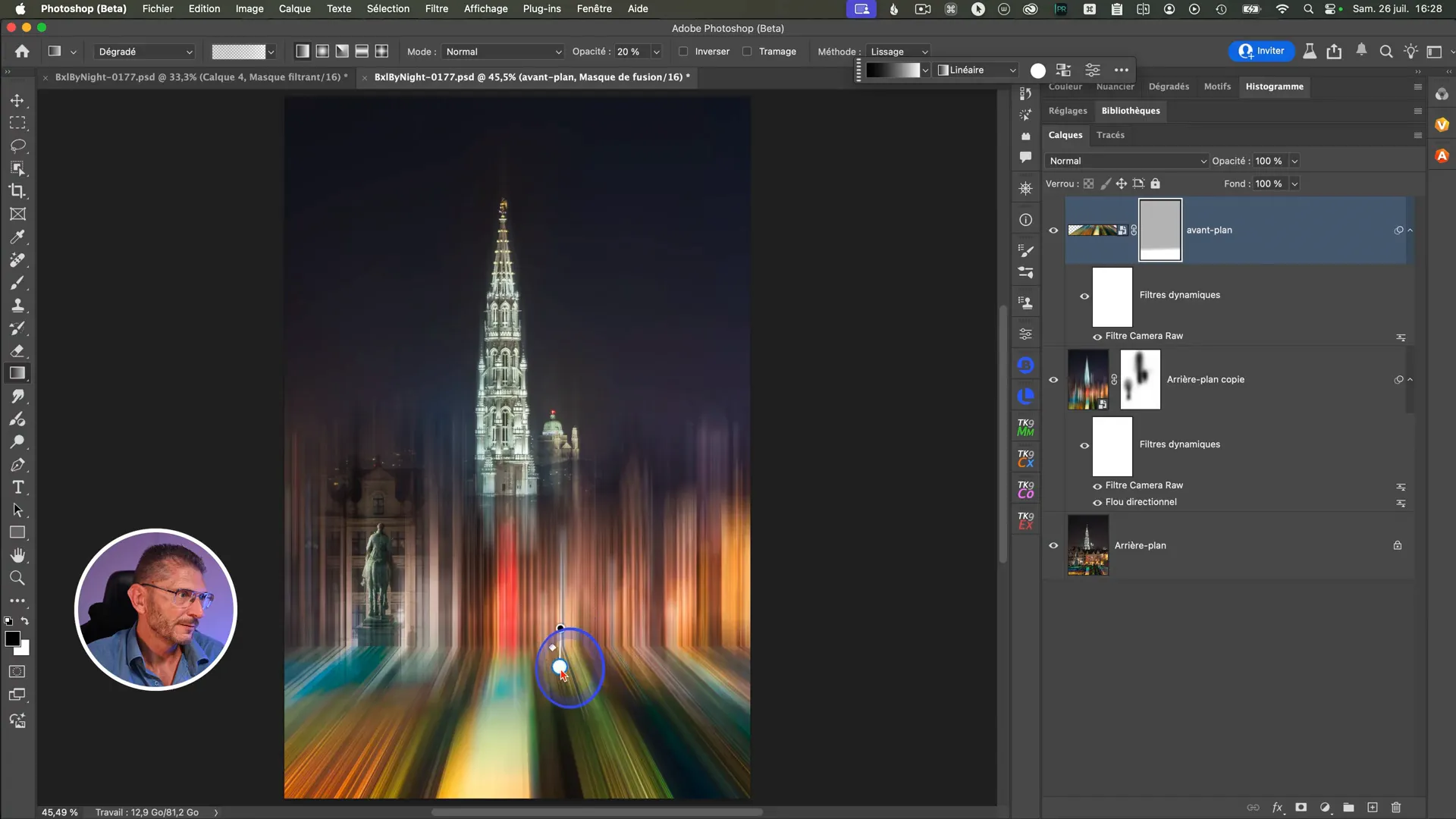Open the Linéaire gradient type dropdown
The width and height of the screenshot is (1456, 819).
coord(977,70)
